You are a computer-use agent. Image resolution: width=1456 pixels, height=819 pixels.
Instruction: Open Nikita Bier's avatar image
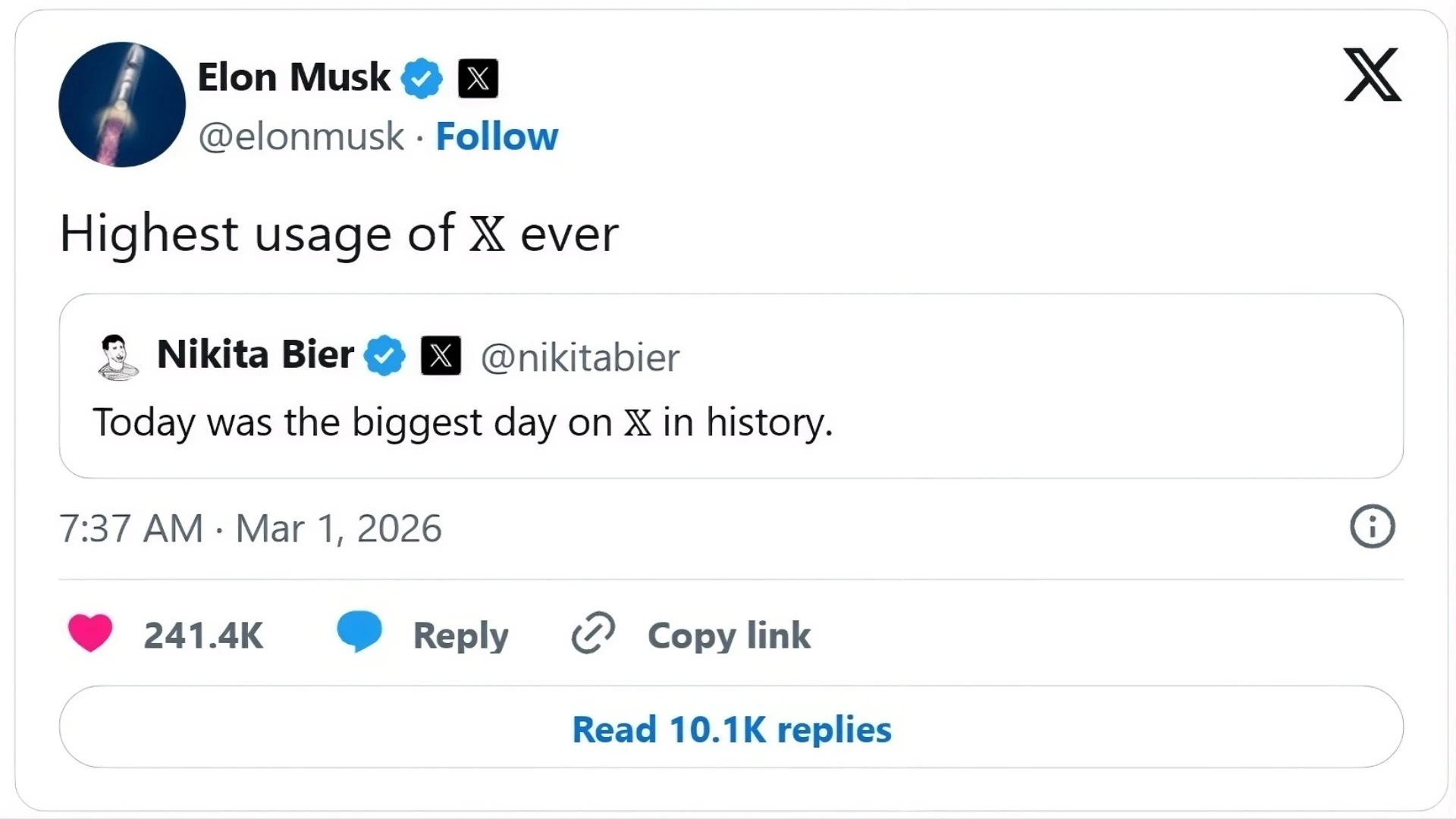click(x=118, y=356)
